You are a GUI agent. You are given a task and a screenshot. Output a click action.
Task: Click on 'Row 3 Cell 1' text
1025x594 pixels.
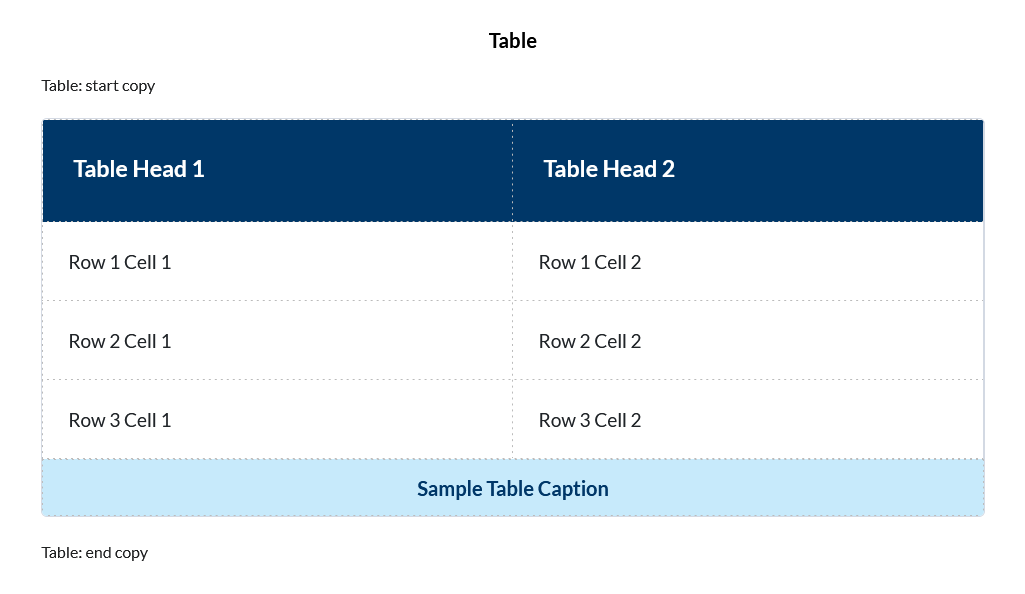click(x=120, y=421)
